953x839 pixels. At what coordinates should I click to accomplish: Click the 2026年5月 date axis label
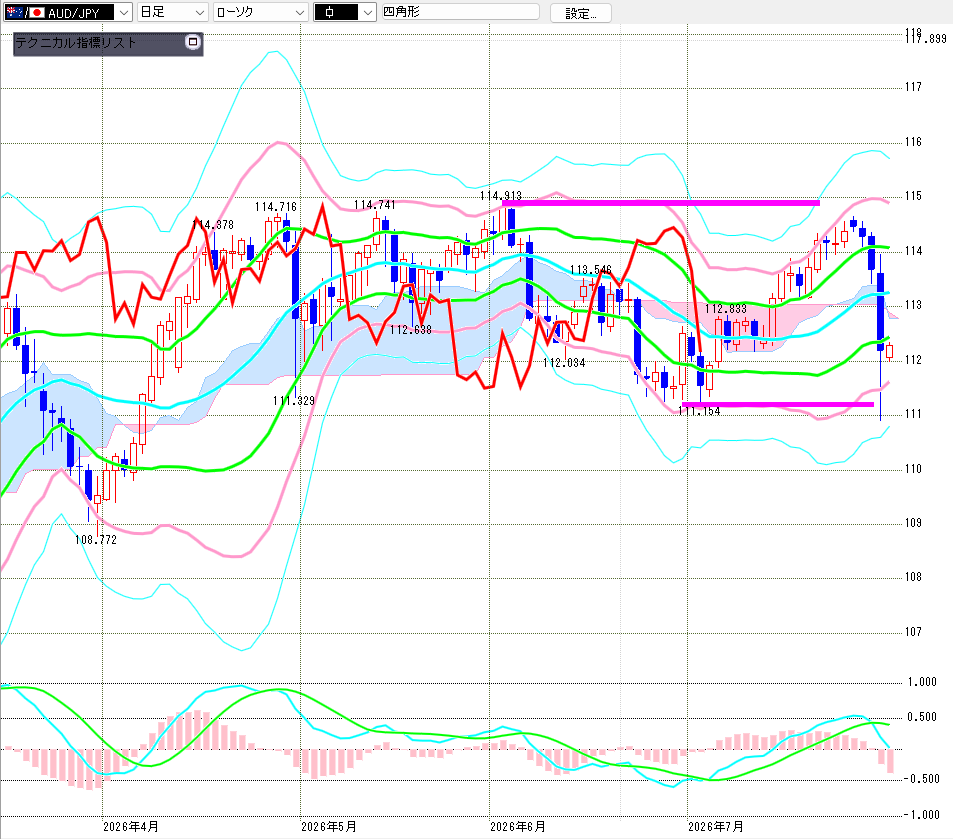coord(329,827)
